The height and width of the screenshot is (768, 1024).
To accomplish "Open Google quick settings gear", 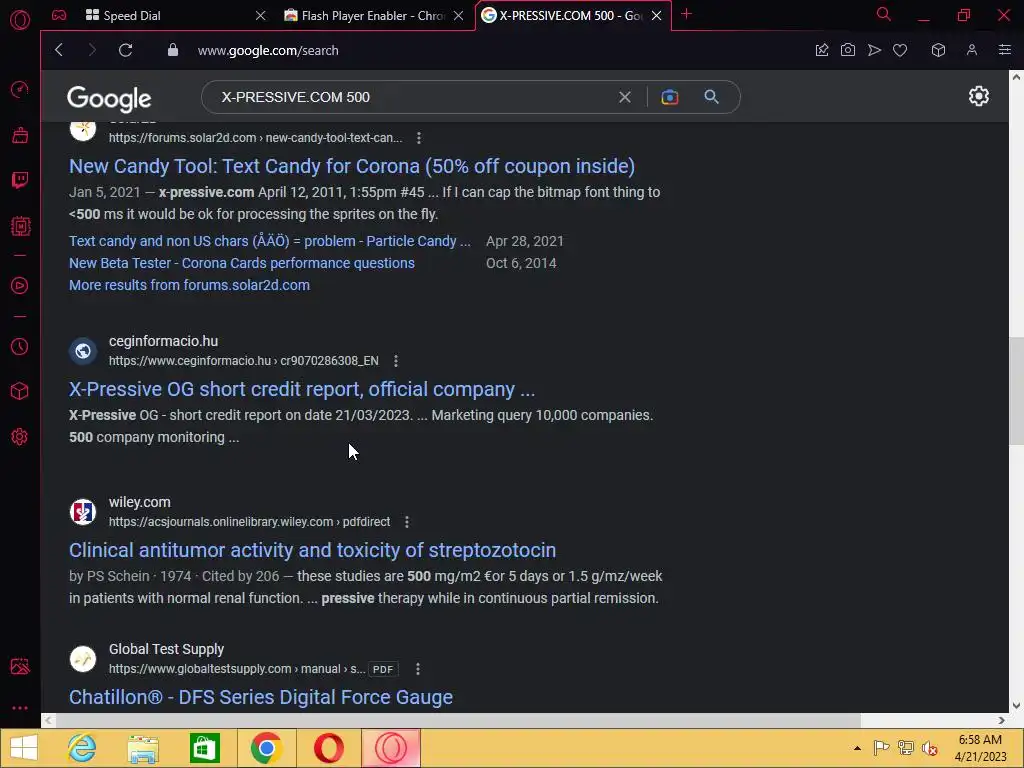I will coord(978,96).
